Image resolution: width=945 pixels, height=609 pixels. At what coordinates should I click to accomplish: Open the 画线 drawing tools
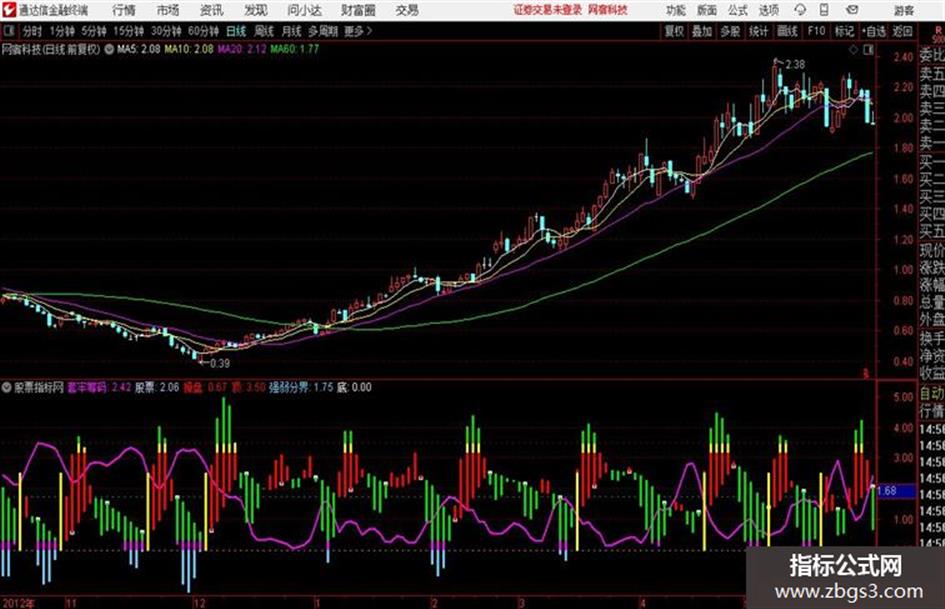pos(788,31)
